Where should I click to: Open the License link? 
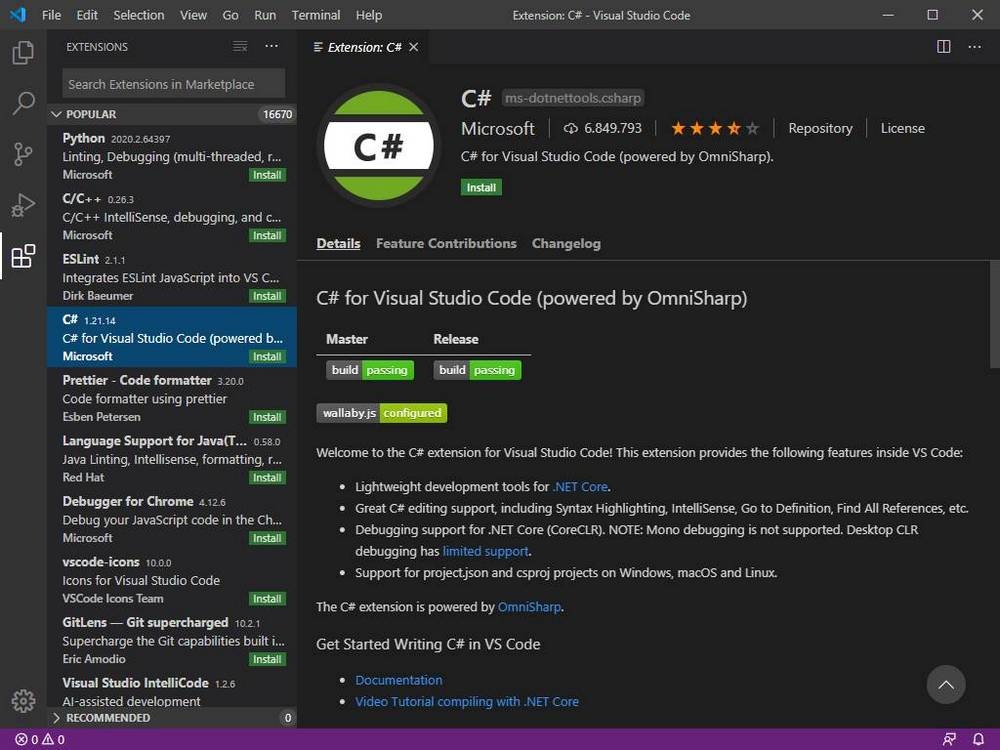[x=902, y=128]
